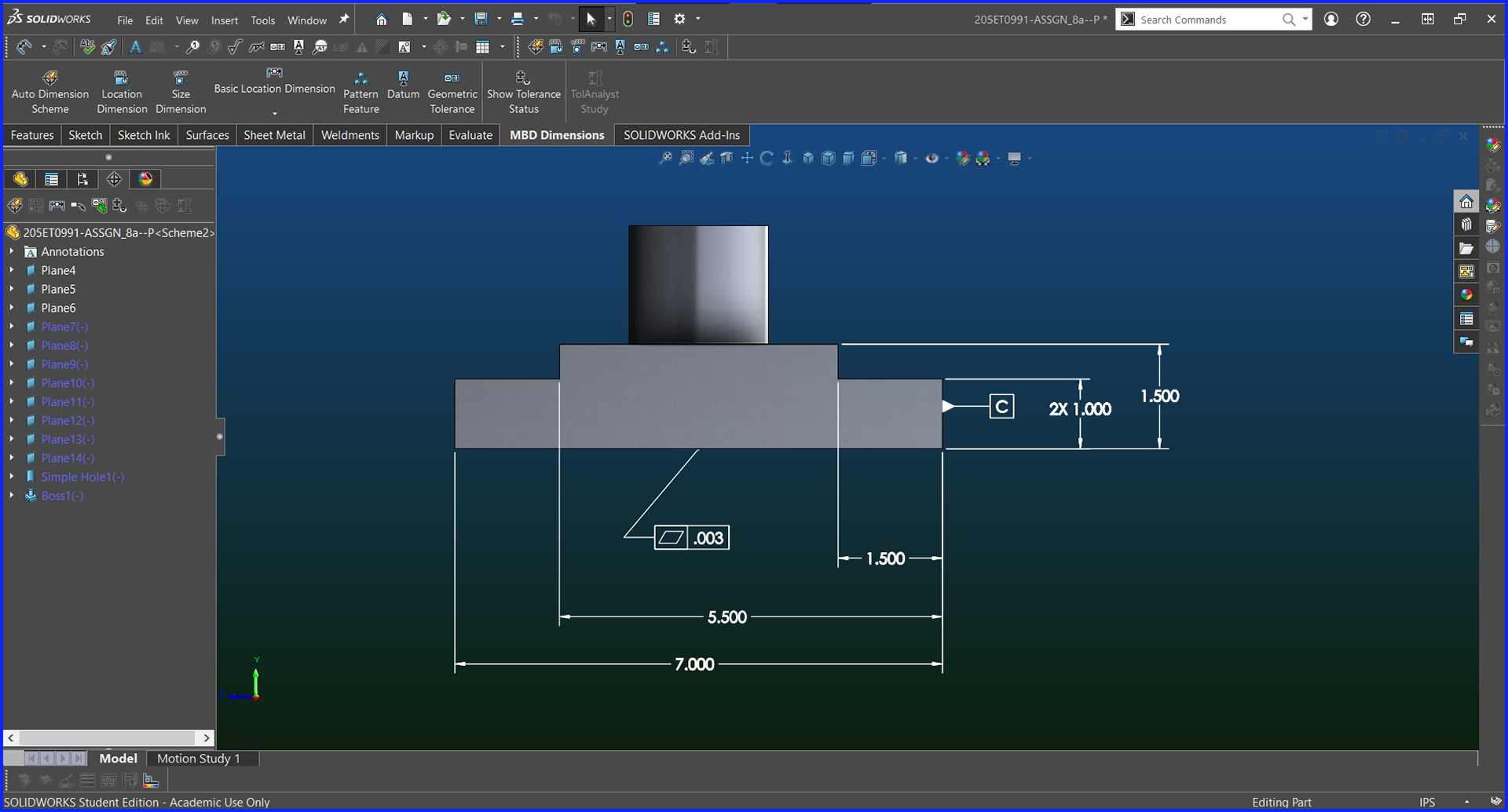Screen dimensions: 1508x812
Task: Click the feature tree horizontal scrollbar
Action: pyautogui.click(x=108, y=738)
